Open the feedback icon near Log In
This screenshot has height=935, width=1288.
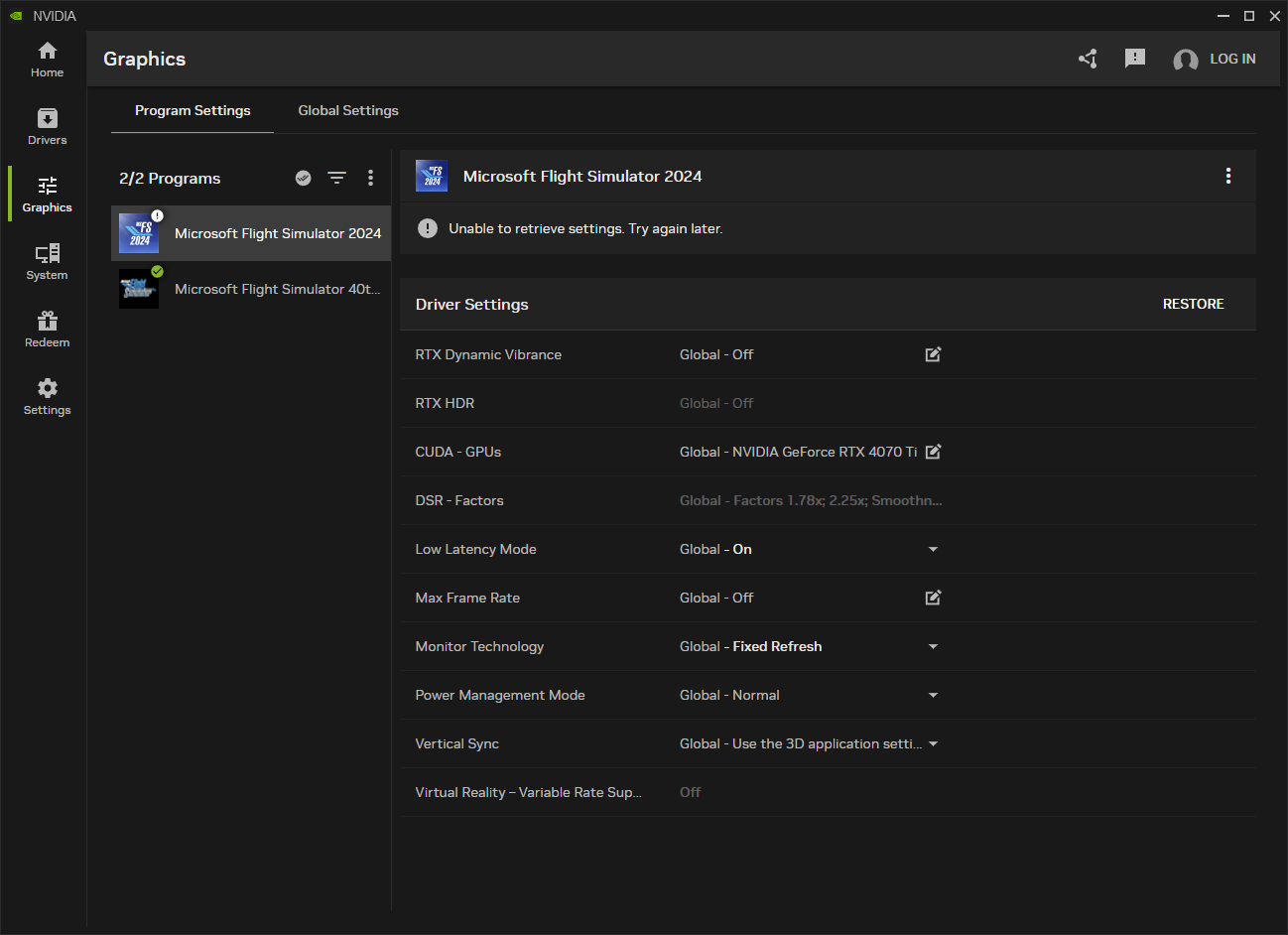tap(1135, 59)
